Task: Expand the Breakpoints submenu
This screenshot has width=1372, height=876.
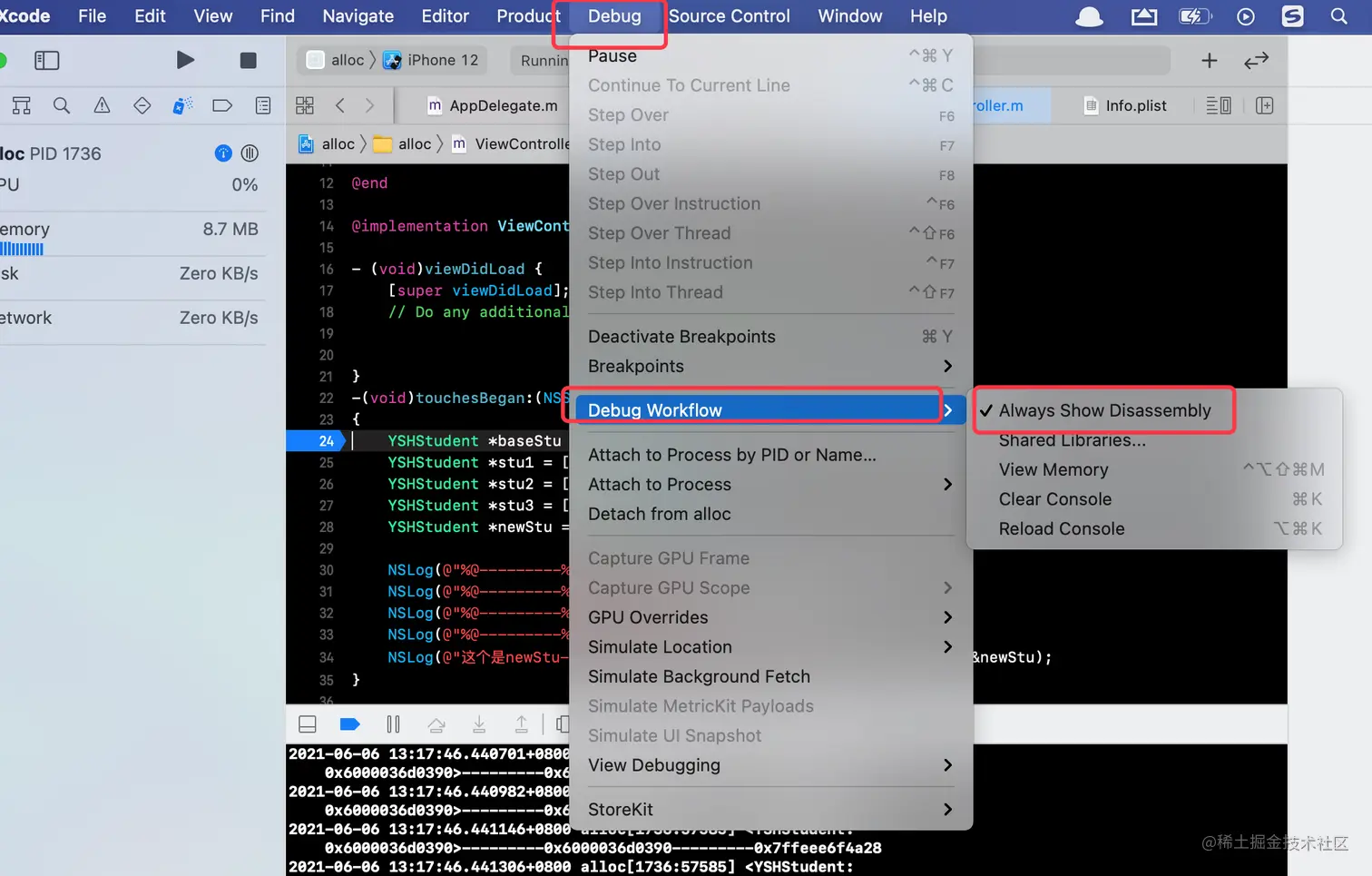Action: click(x=770, y=366)
